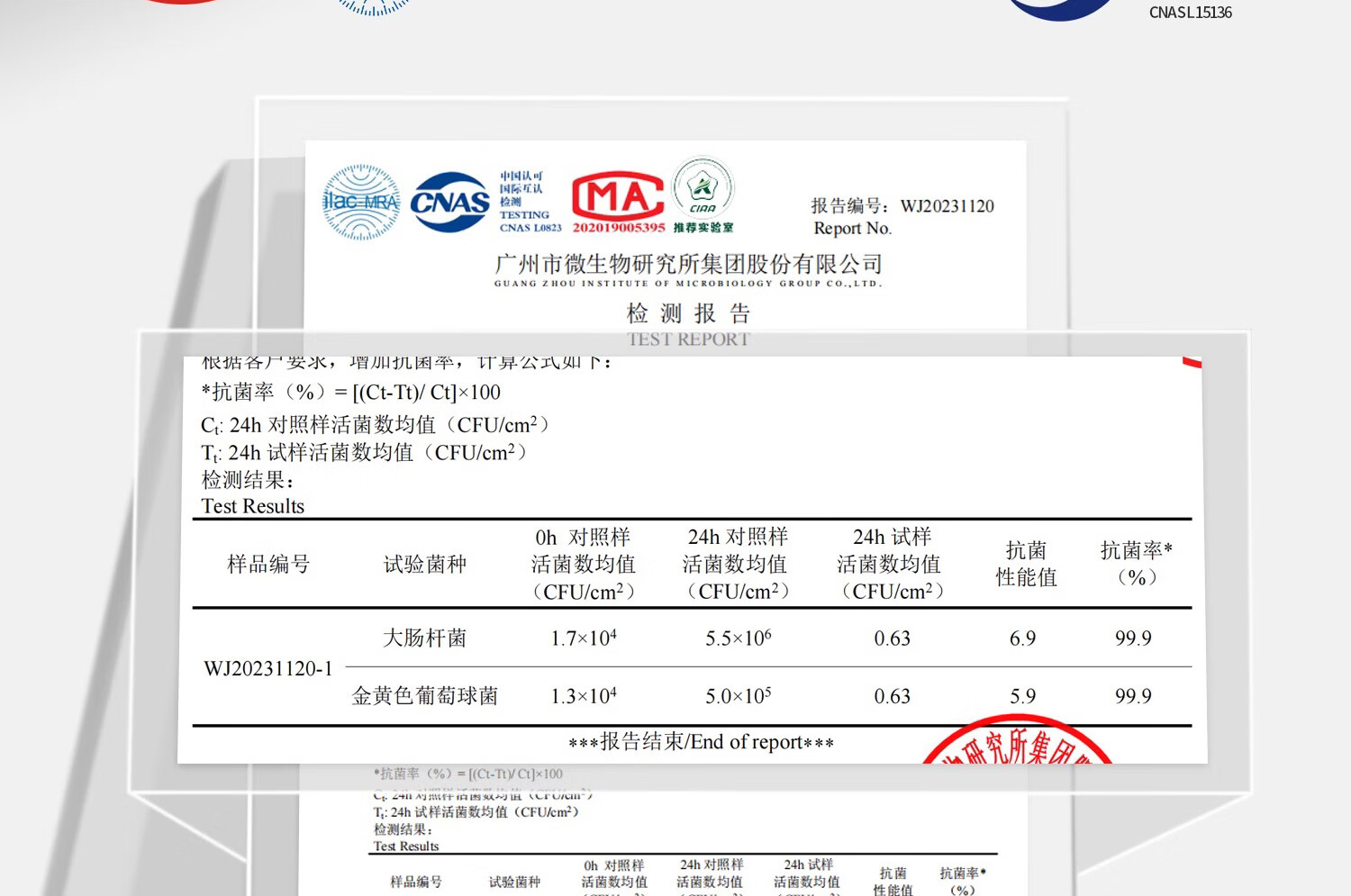1351x896 pixels.
Task: Click the "24h 对照样活菌数均值" column header in the enlarged table
Action: point(738,565)
